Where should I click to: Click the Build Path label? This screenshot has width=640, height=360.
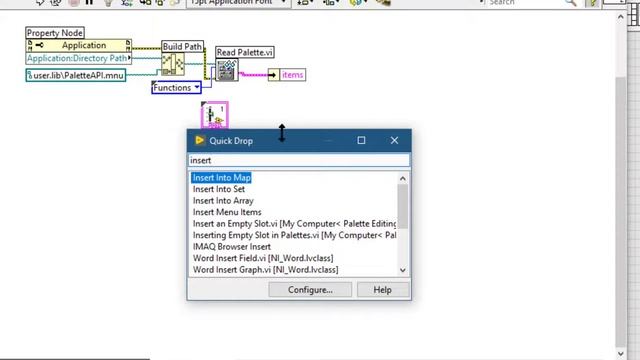coord(182,47)
